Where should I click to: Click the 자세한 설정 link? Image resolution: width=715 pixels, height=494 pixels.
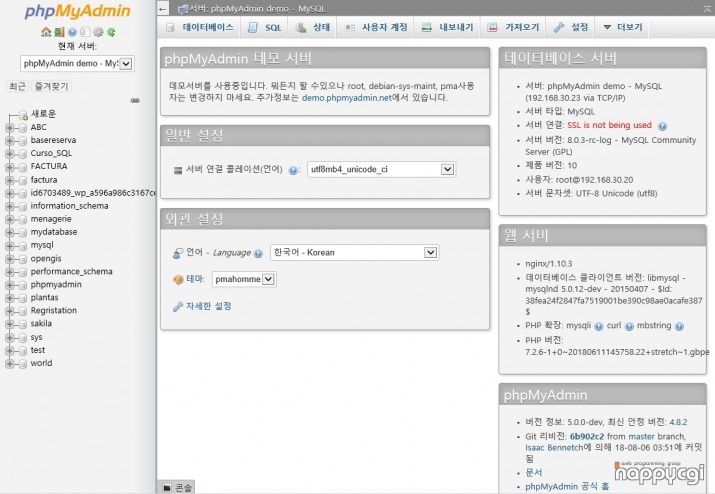click(208, 306)
